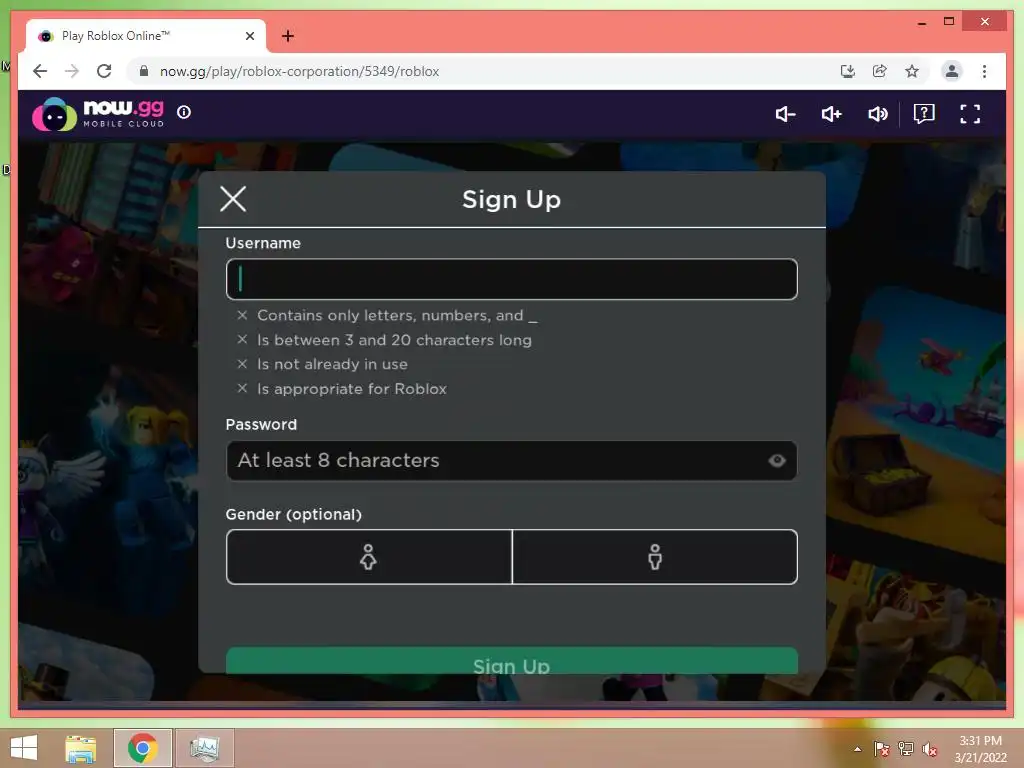The width and height of the screenshot is (1024, 768).
Task: Open the muted speaker tray icon
Action: point(930,749)
